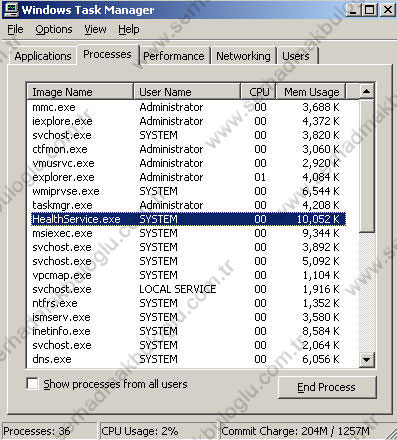Click the 8,584 K memory value
Image resolution: width=397 pixels, height=440 pixels.
(x=321, y=331)
